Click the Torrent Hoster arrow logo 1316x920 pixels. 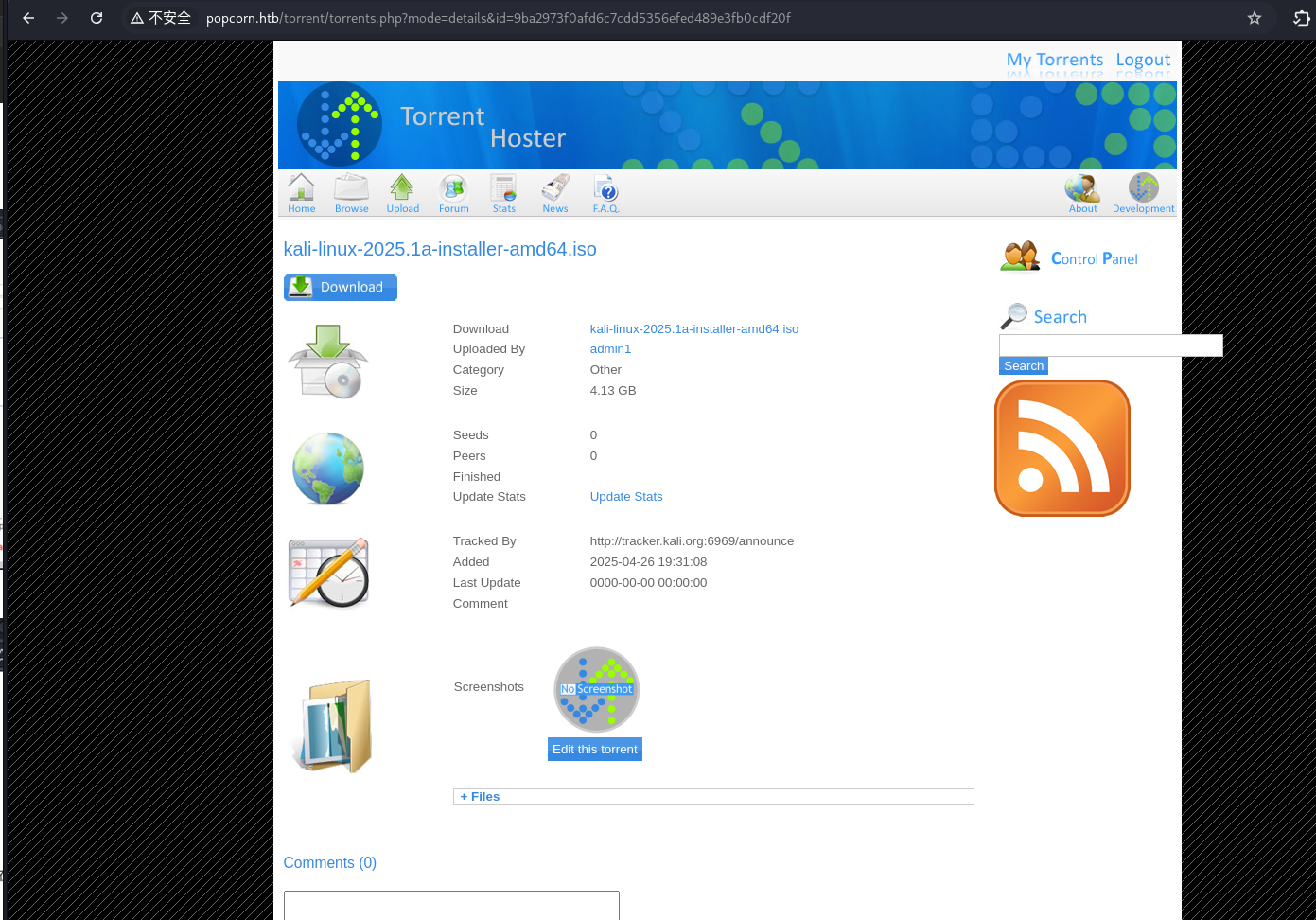pos(340,125)
